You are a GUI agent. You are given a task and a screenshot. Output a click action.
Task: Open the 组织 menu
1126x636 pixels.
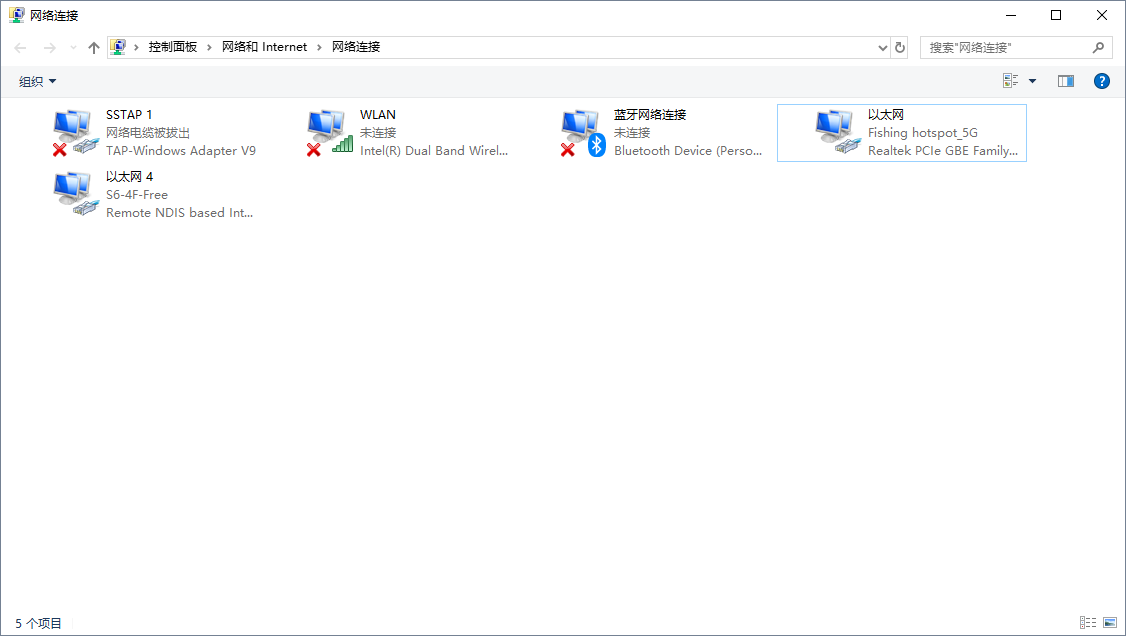37,82
